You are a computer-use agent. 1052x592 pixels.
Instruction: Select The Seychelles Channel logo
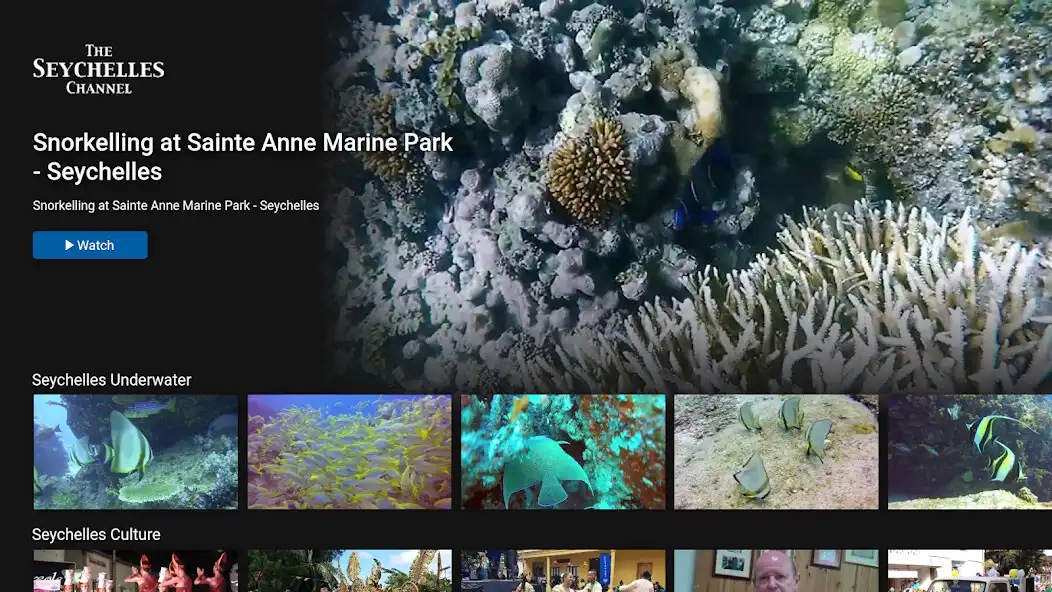tap(98, 67)
